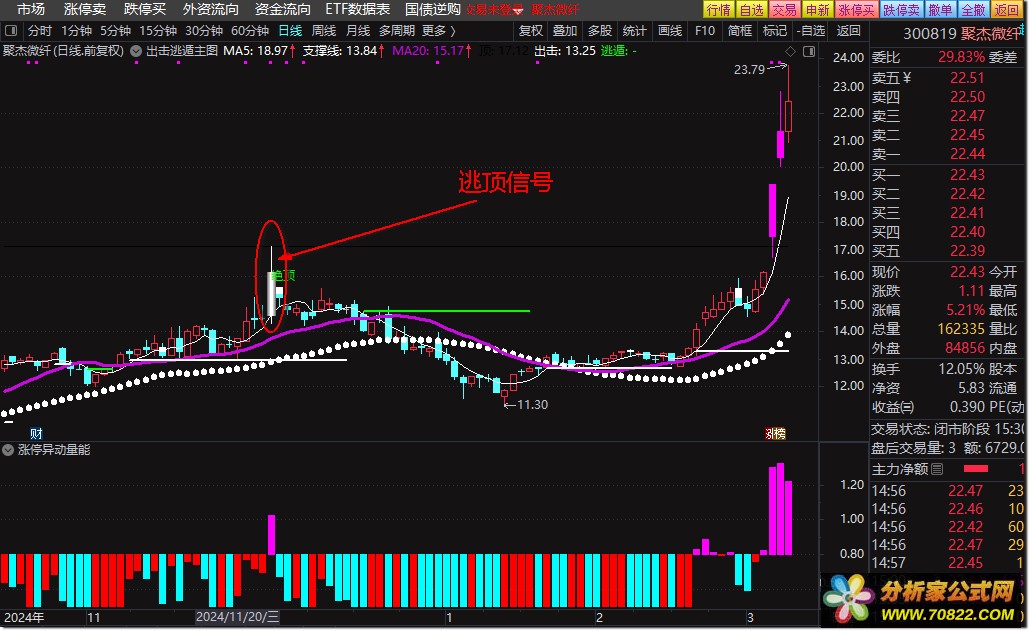The image size is (1031, 631).
Task: Open the 跌停买 menu item
Action: (145, 9)
